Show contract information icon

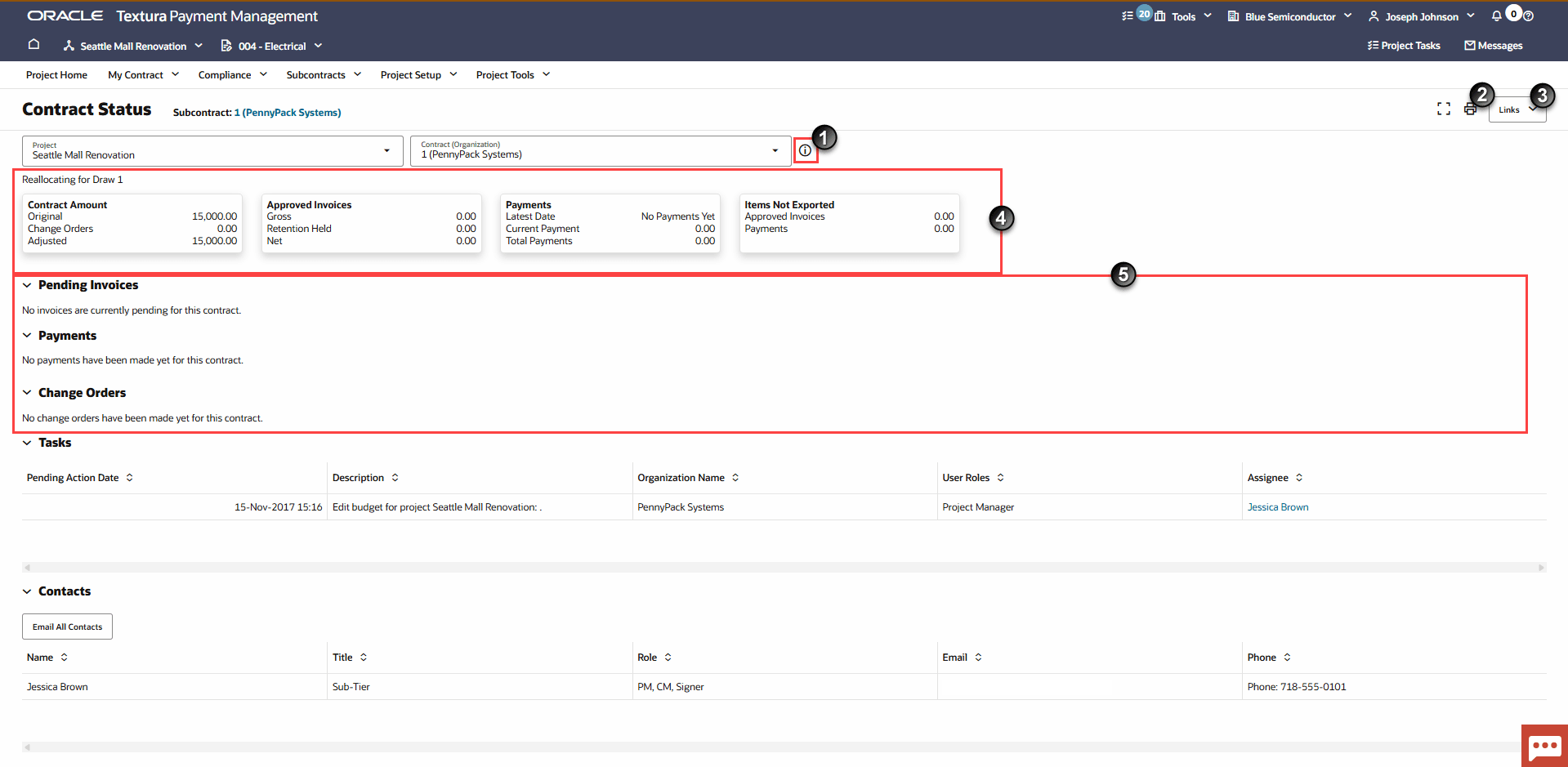(805, 150)
